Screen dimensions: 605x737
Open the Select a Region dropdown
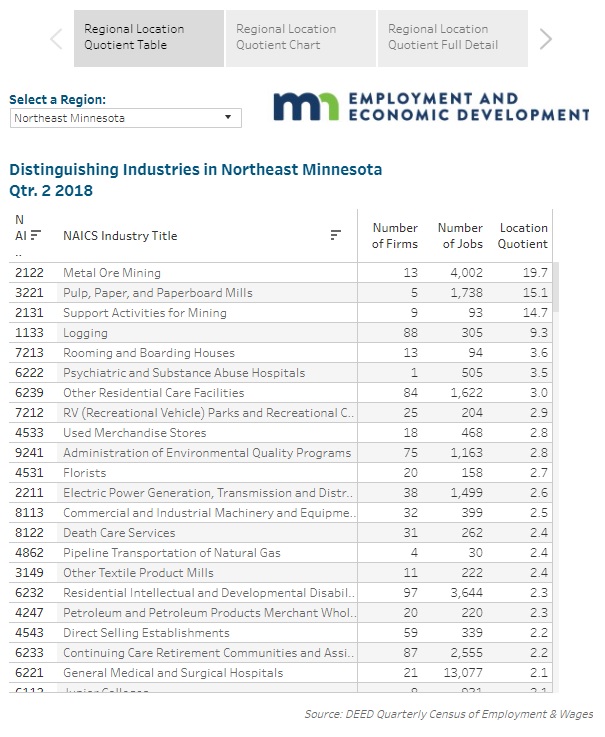click(x=126, y=118)
